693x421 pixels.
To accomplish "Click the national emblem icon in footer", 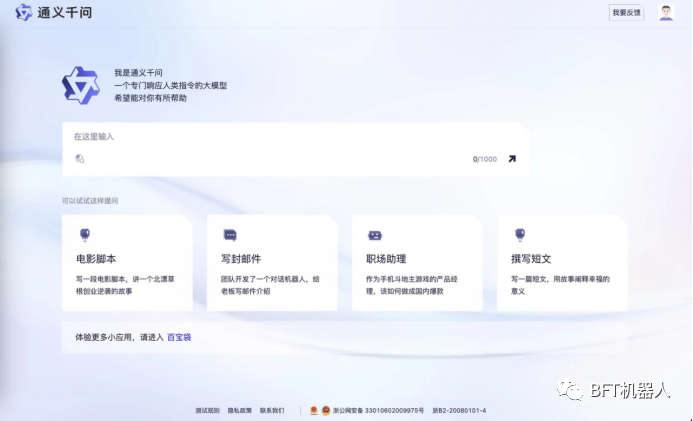I will click(314, 410).
